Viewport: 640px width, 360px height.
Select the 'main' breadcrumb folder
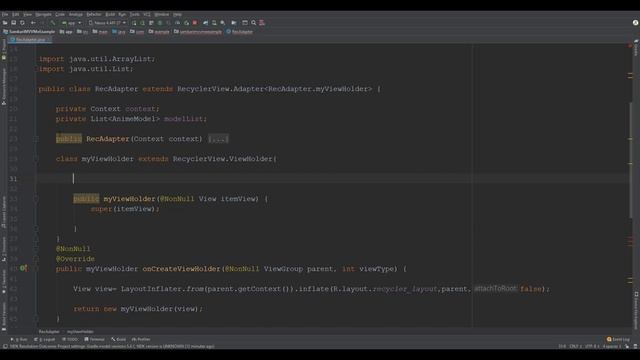coord(100,31)
